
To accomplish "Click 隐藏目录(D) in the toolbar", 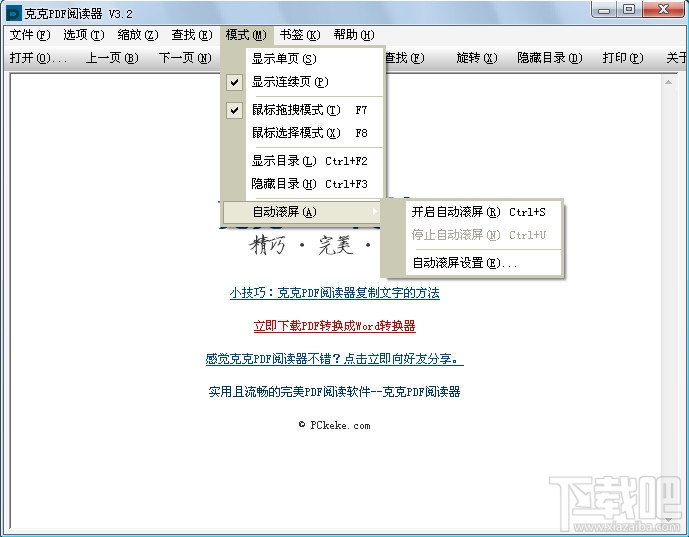I will pyautogui.click(x=550, y=58).
